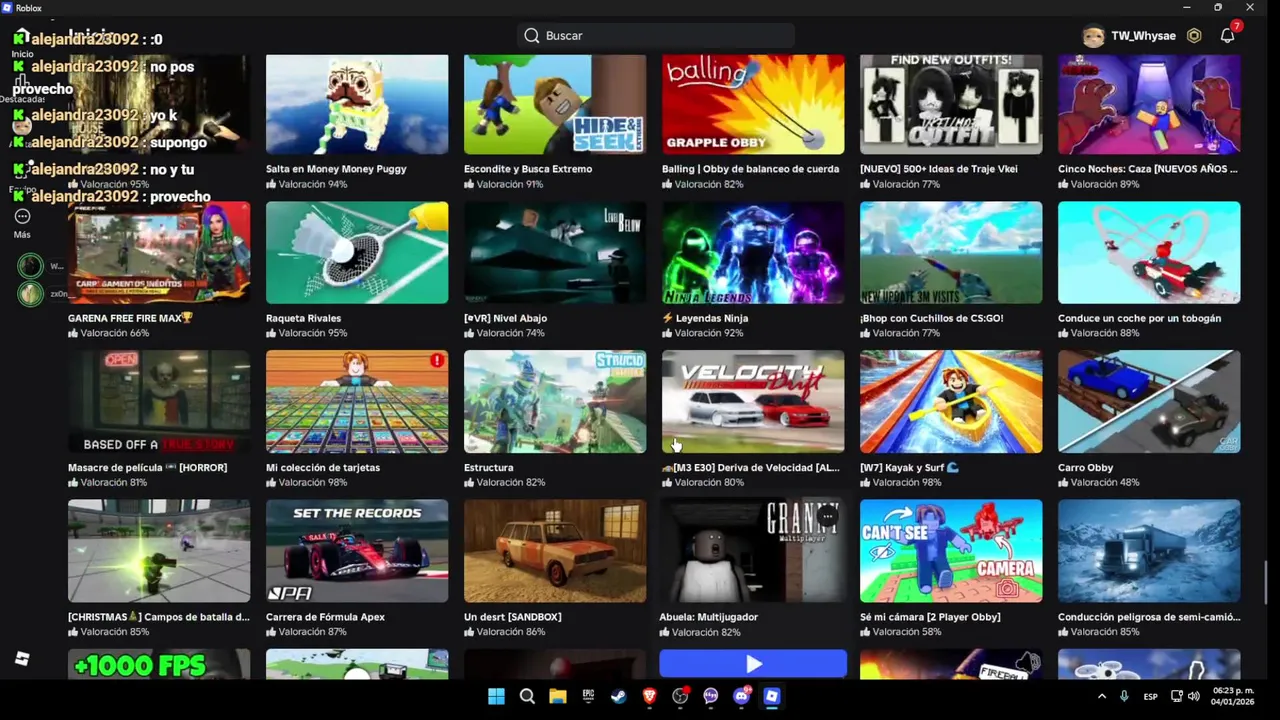
Task: Open the friend avatar labeled zx0n
Action: 30,294
